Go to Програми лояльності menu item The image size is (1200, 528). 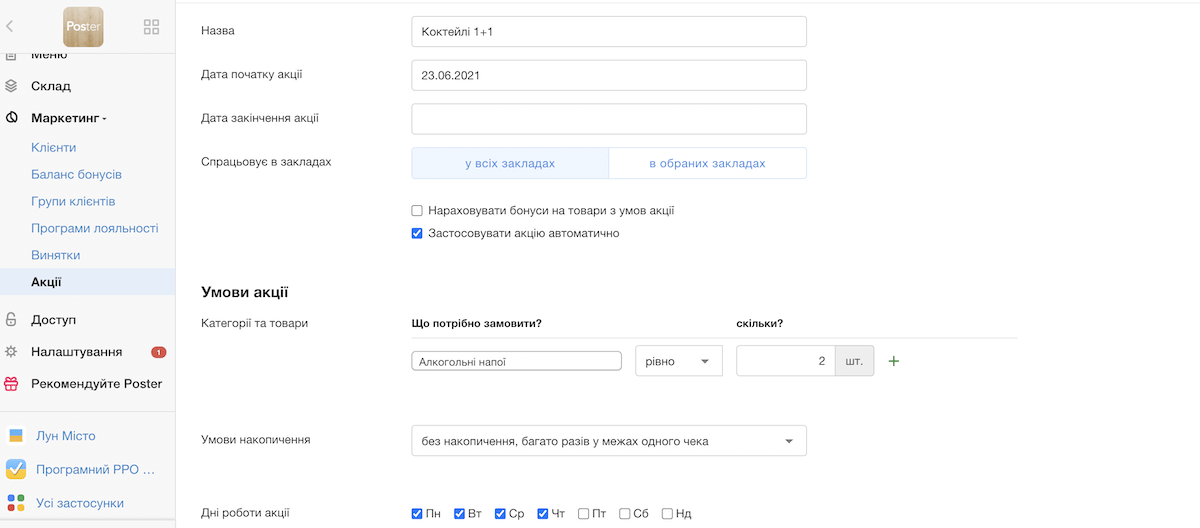click(94, 228)
